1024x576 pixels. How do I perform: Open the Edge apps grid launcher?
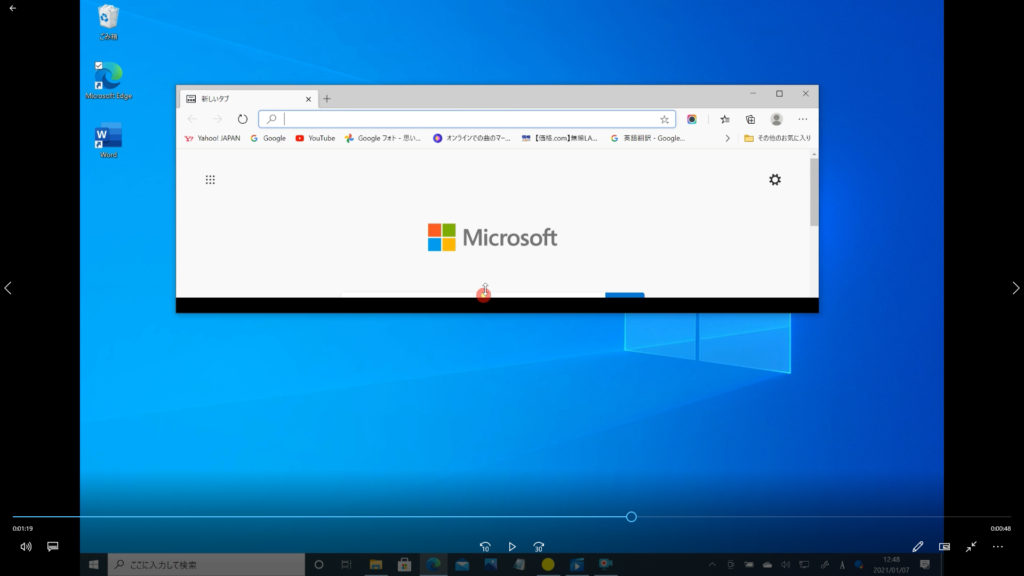pyautogui.click(x=210, y=180)
